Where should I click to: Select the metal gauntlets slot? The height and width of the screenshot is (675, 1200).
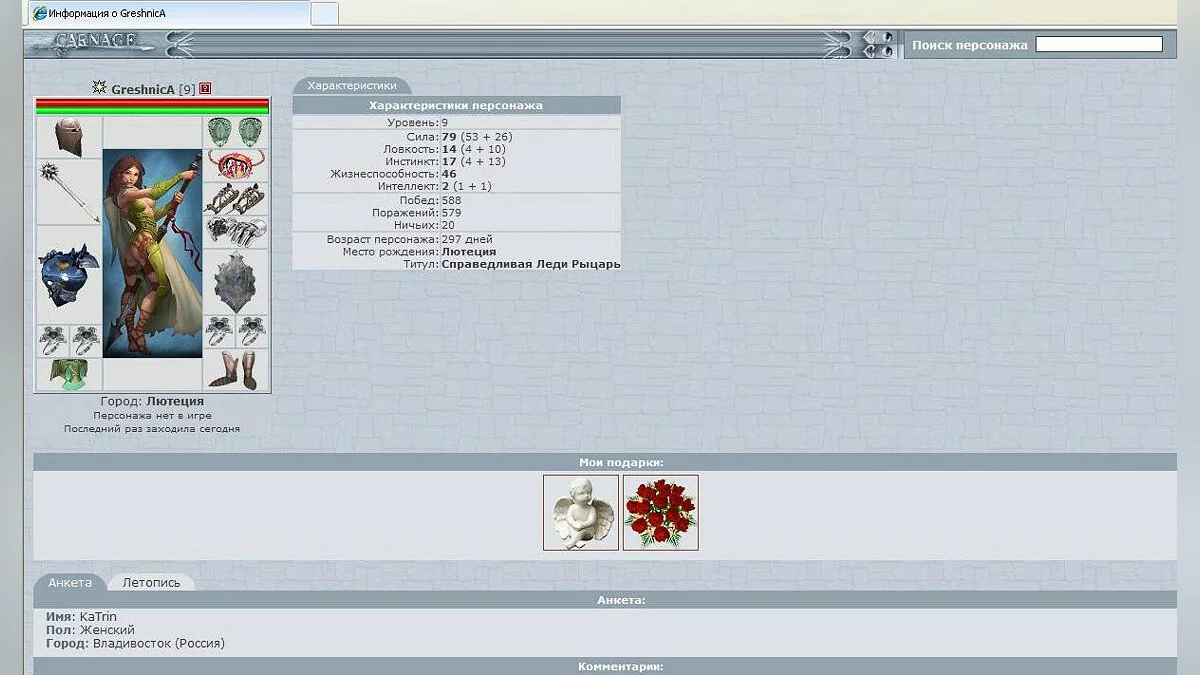236,231
